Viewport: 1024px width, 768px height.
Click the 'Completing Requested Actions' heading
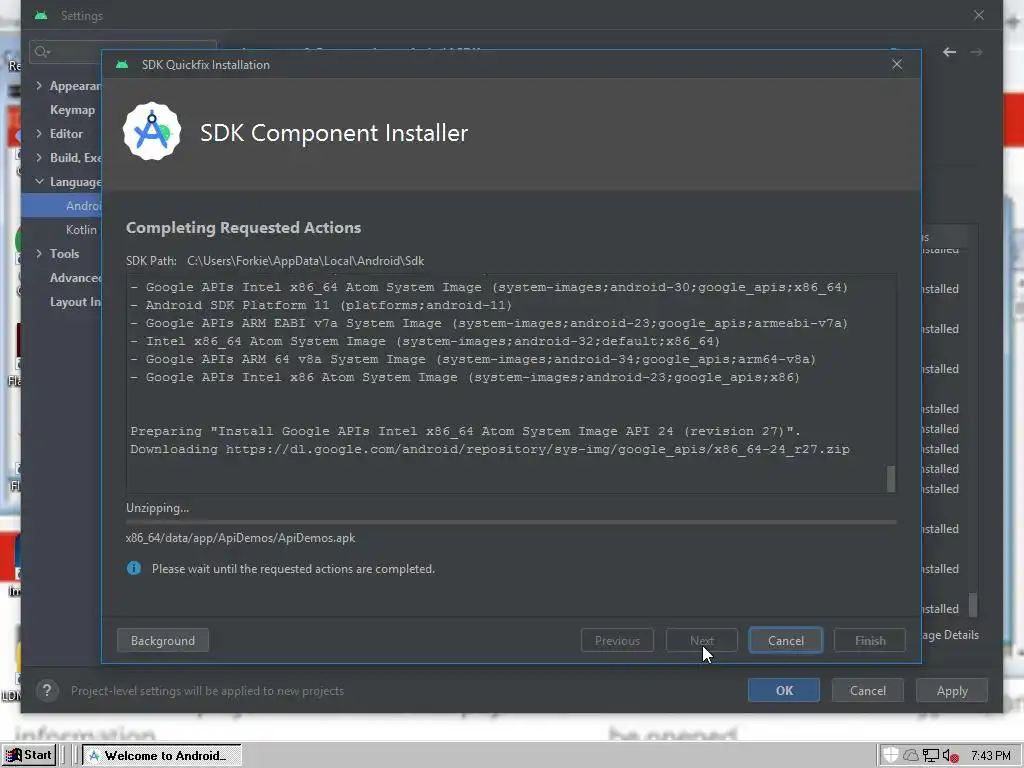pos(244,227)
